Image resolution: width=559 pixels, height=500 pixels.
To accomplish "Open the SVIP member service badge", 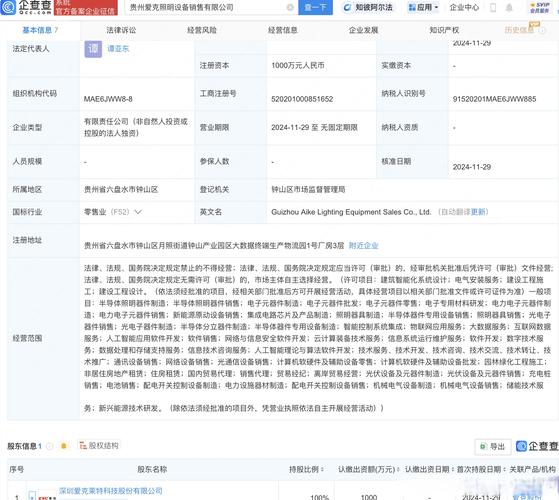I will 540,7.
